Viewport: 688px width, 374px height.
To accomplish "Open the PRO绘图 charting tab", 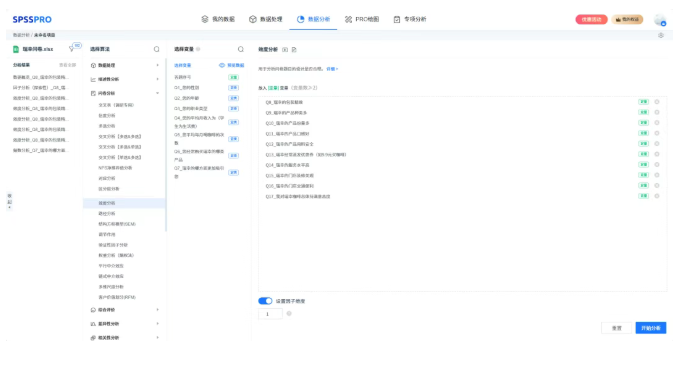I will pos(362,19).
